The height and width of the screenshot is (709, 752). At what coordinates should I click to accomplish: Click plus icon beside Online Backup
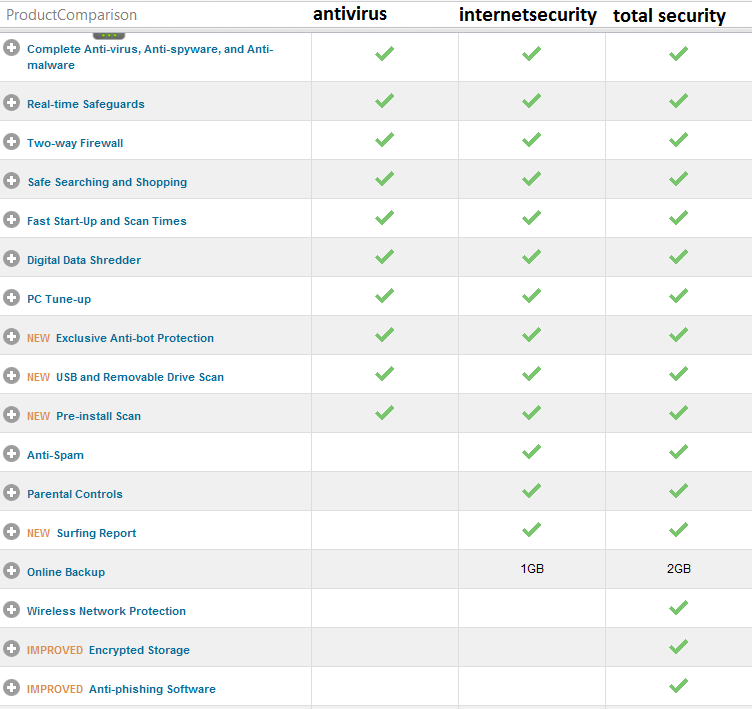[x=12, y=570]
